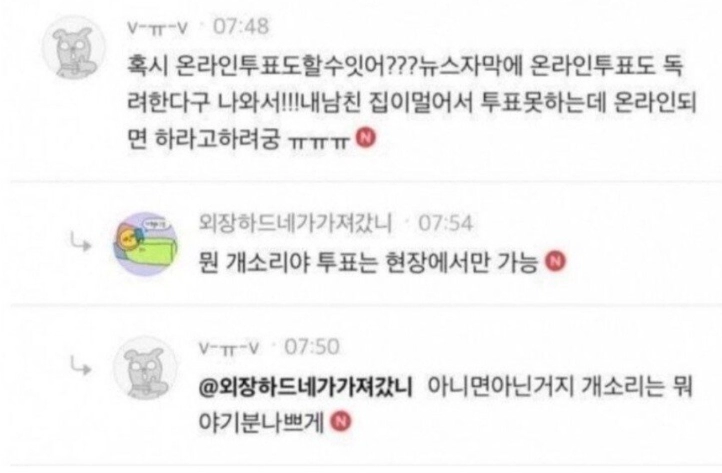Follow the bold @외장하드네가가져갔니 mention

(x=306, y=387)
